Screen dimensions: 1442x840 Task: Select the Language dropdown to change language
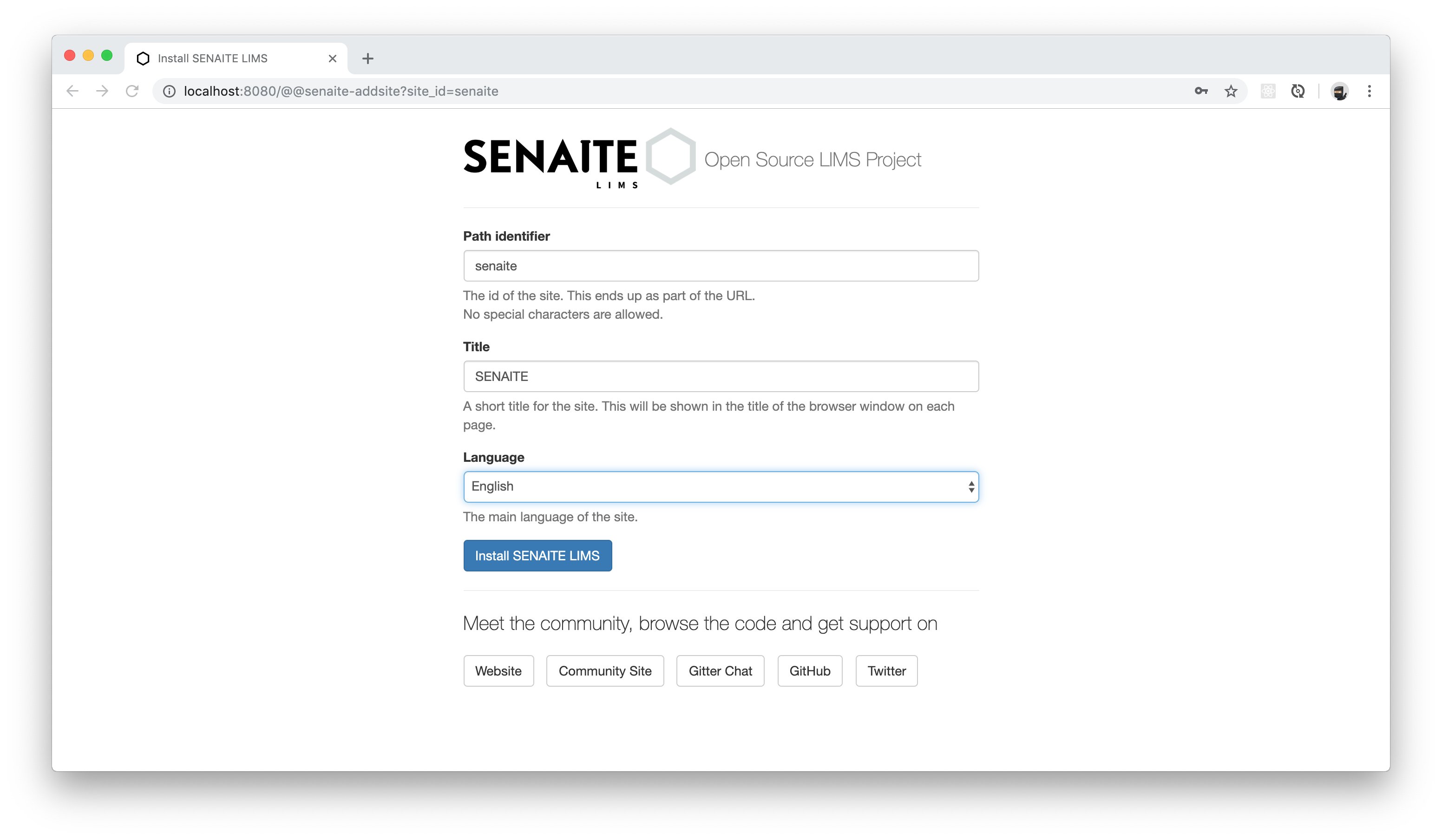point(720,486)
